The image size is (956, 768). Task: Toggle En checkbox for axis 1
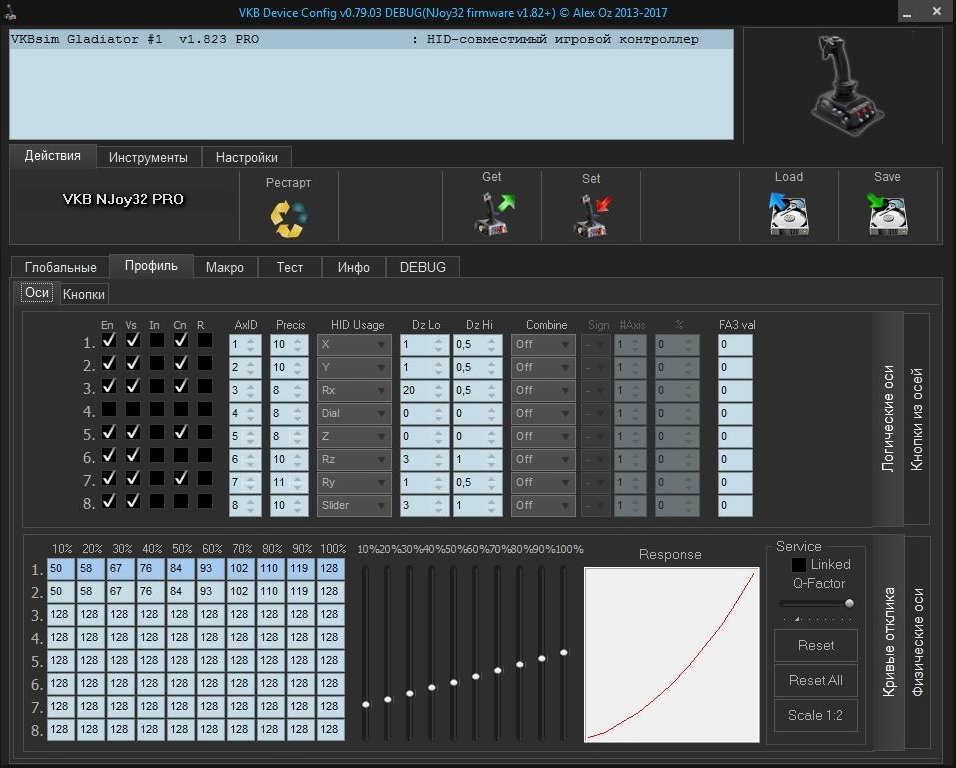pyautogui.click(x=109, y=340)
